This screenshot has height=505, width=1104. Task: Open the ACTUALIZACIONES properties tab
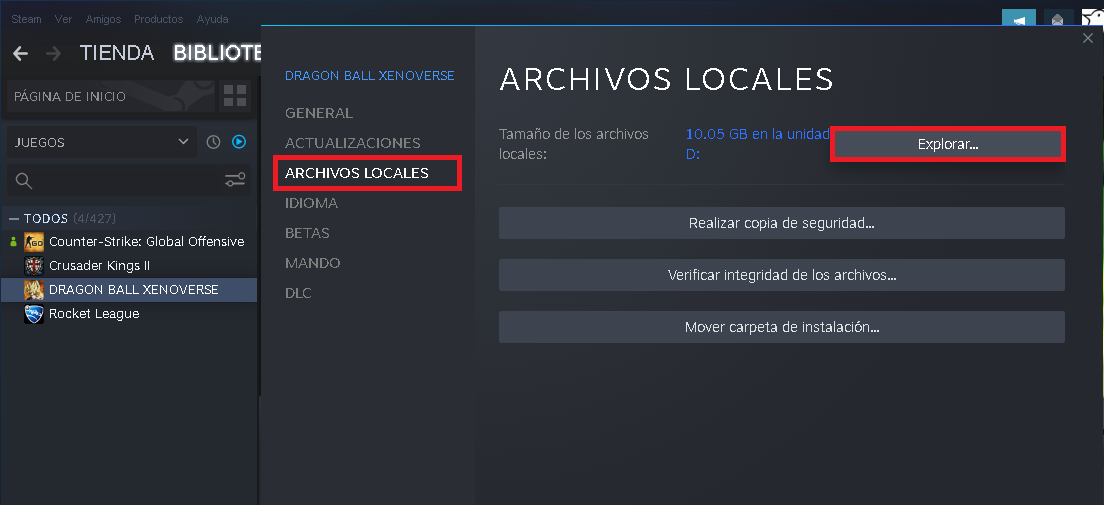[x=353, y=143]
